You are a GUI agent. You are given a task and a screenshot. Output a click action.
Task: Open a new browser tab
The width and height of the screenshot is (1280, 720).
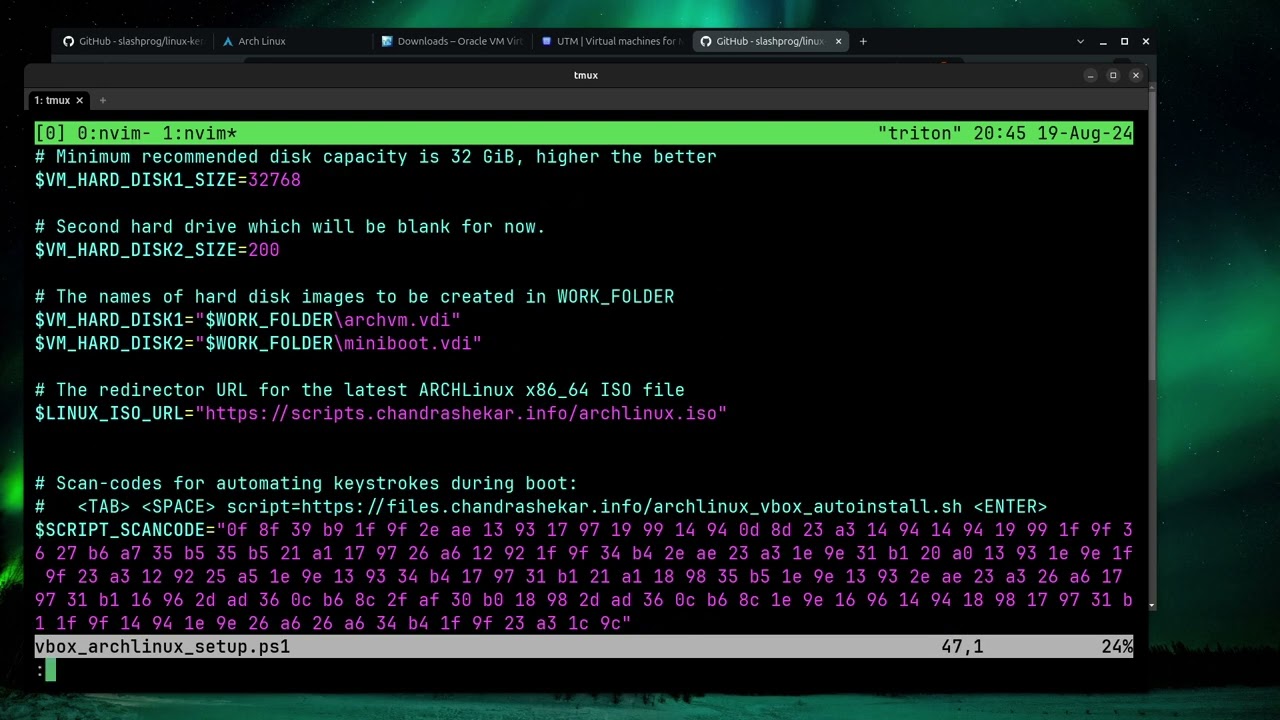tap(863, 41)
